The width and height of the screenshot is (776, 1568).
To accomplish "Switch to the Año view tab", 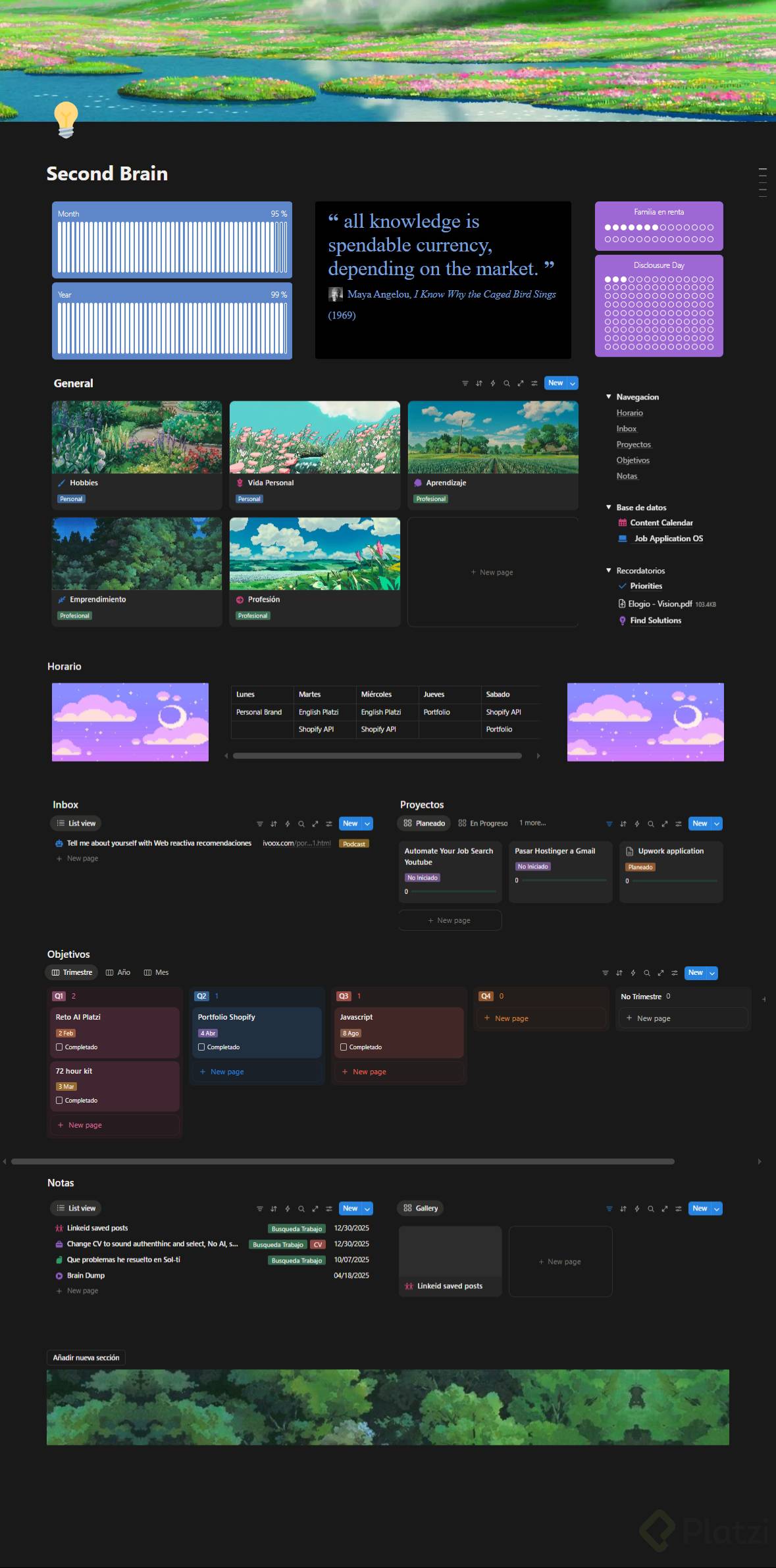I will coord(118,973).
